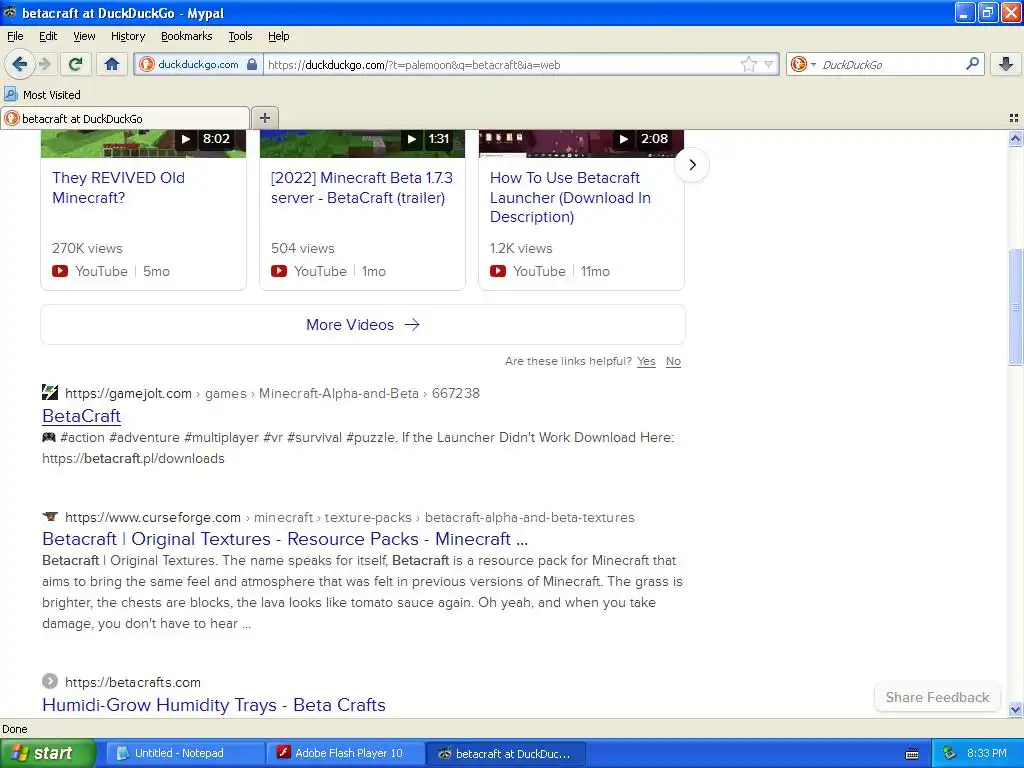Click the Share Feedback button
The width and height of the screenshot is (1024, 768).
click(x=937, y=697)
